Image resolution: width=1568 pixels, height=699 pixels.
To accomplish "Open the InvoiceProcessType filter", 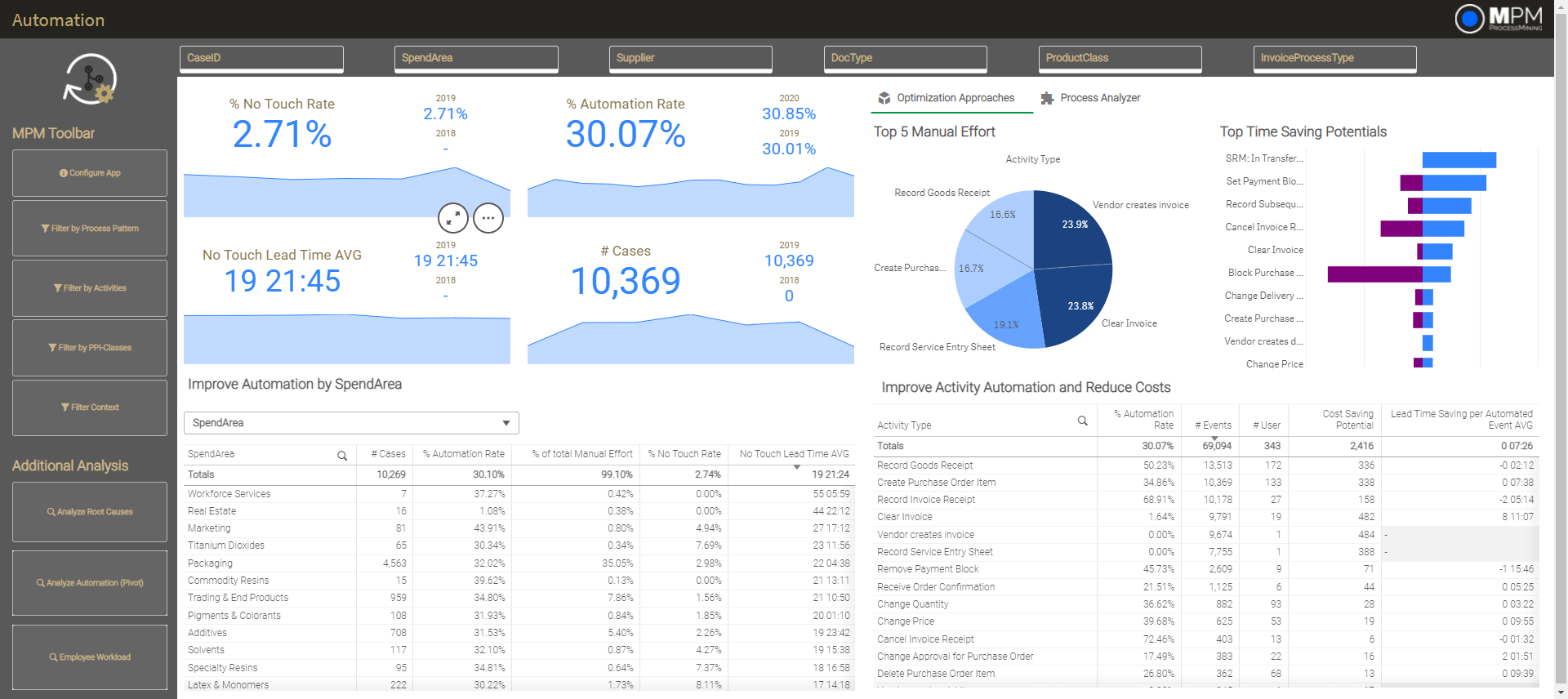I will tap(1335, 59).
